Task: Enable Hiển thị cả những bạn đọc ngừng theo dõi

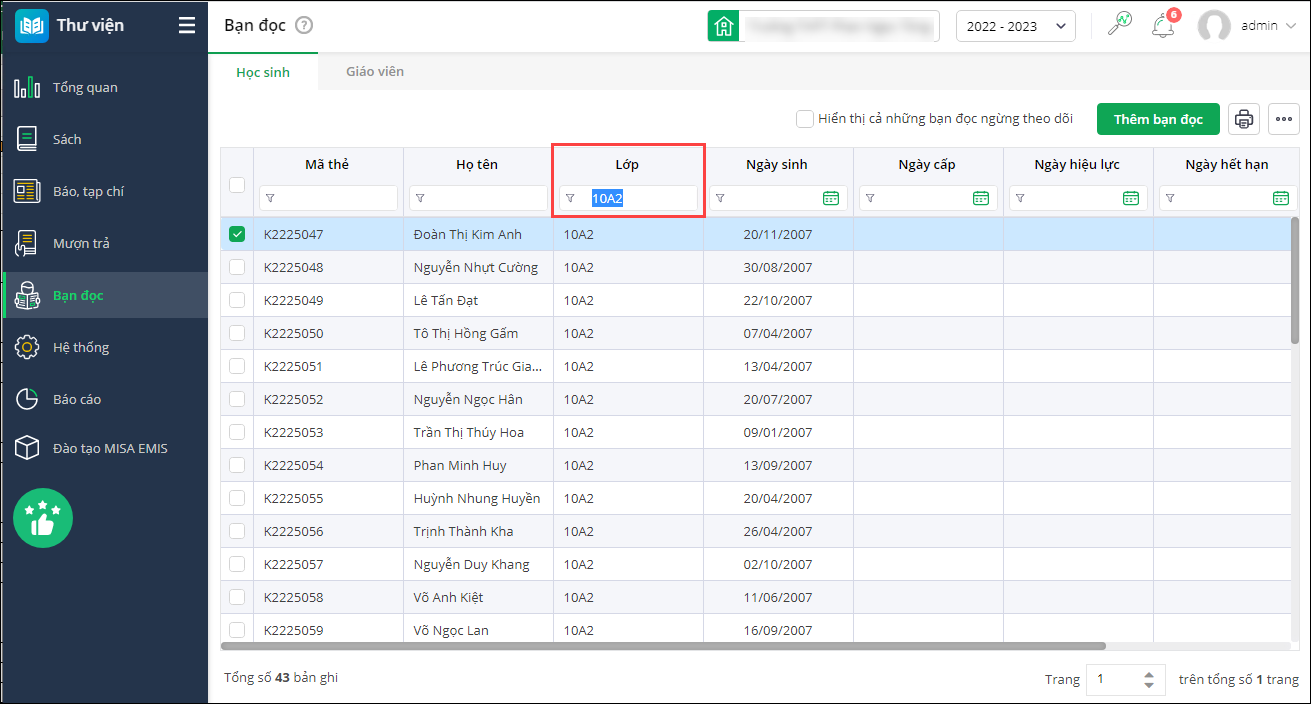Action: click(x=804, y=119)
